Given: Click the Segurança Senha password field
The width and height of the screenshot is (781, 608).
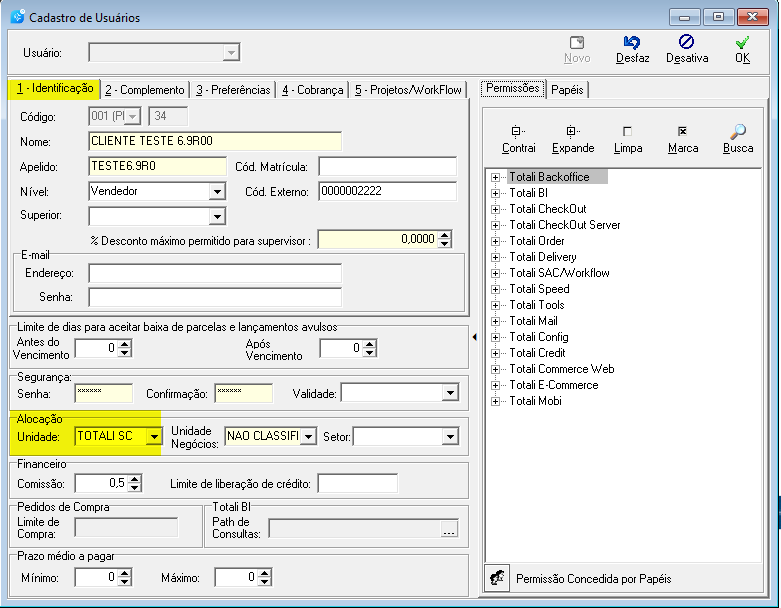Looking at the screenshot, I should point(104,393).
